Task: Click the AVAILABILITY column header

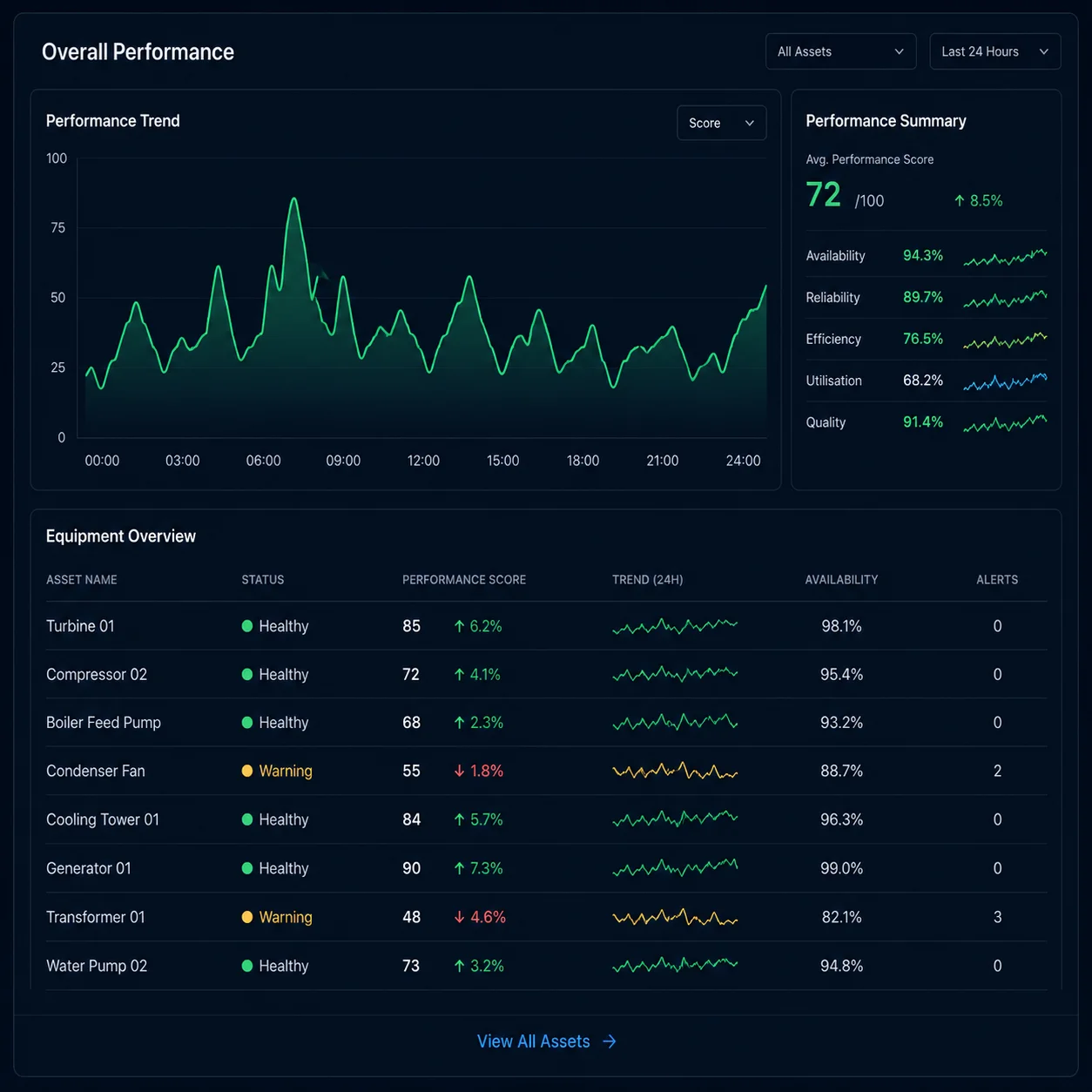Action: (841, 580)
